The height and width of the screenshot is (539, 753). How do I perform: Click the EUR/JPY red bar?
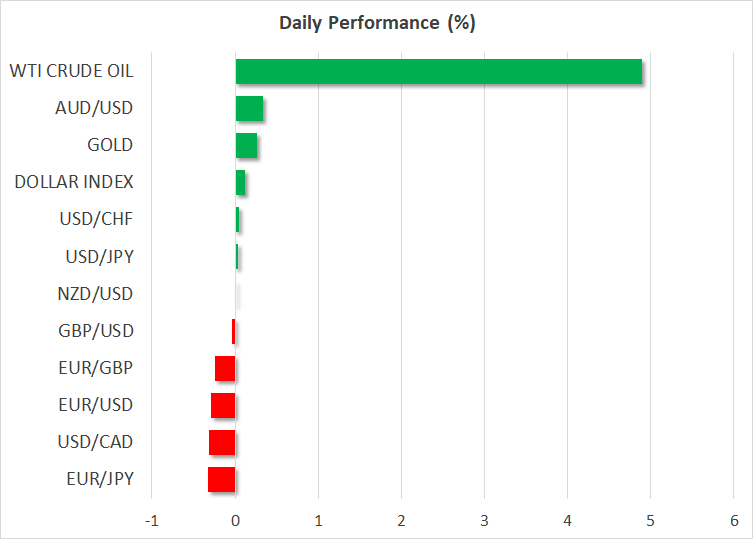pyautogui.click(x=221, y=479)
